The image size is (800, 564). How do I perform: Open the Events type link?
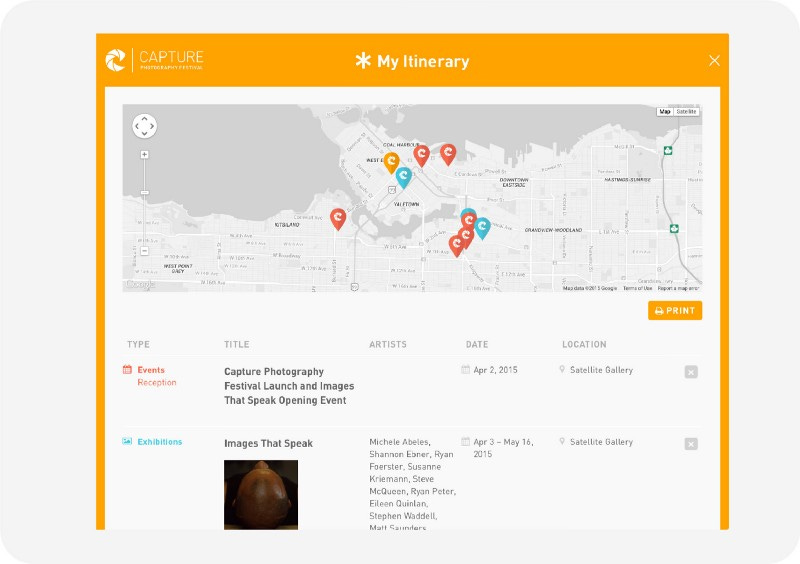(151, 370)
